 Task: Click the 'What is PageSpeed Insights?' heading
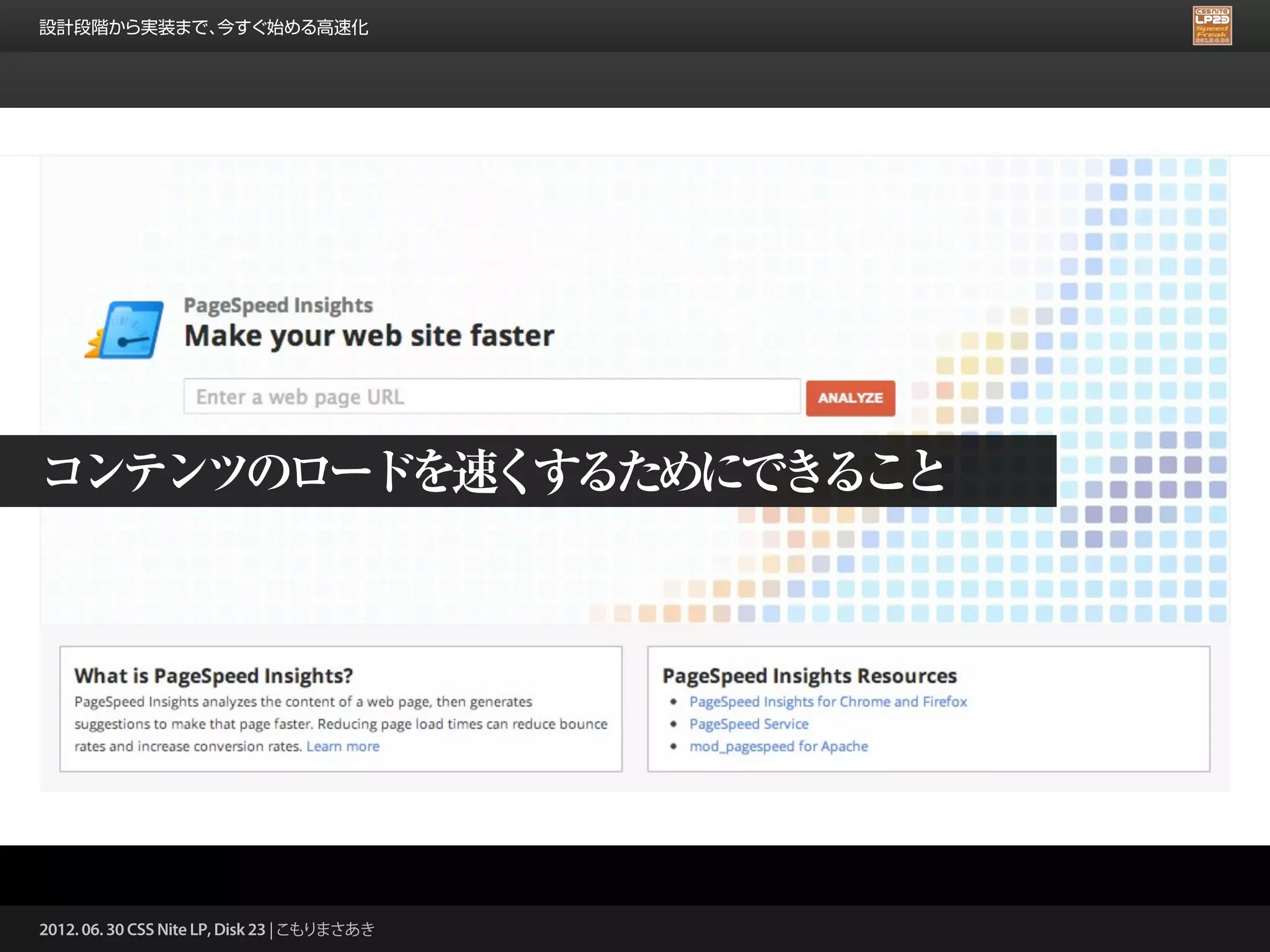[x=213, y=676]
